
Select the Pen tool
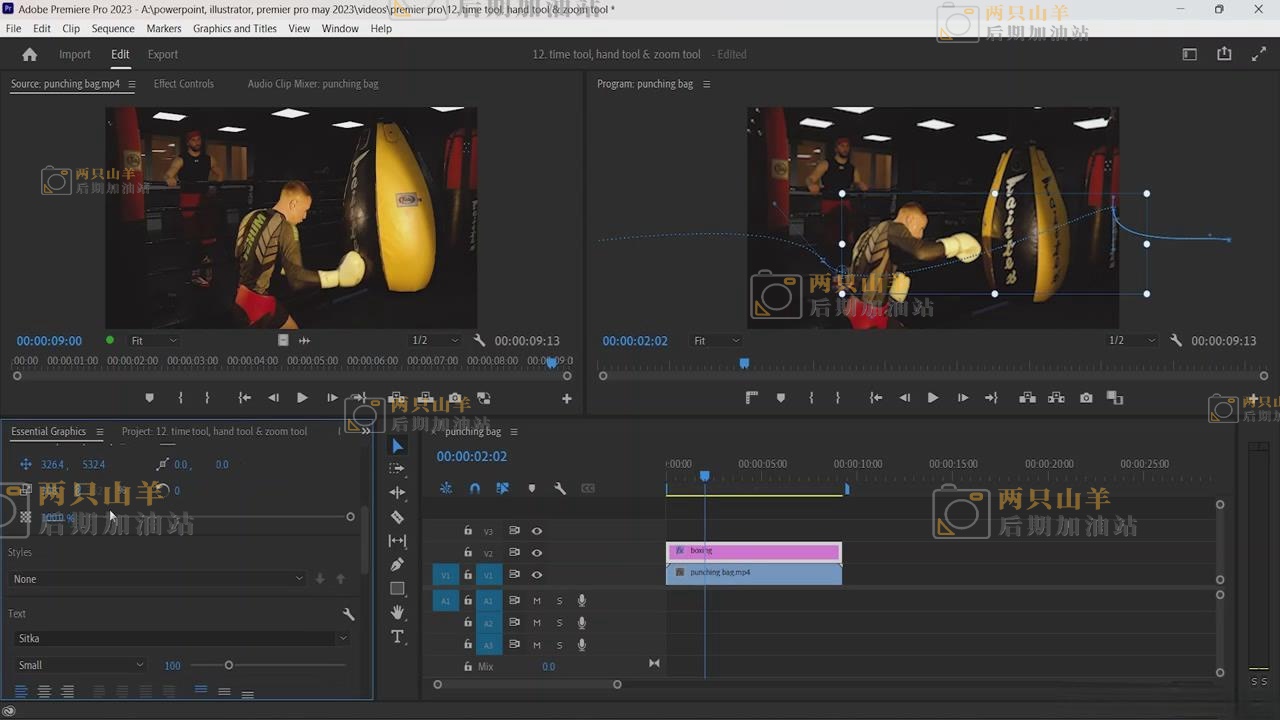(397, 565)
